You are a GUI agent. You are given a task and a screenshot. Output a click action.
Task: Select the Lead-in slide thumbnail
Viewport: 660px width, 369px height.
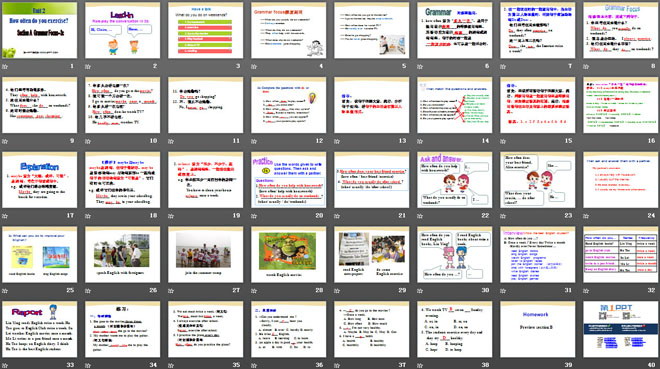click(x=122, y=30)
